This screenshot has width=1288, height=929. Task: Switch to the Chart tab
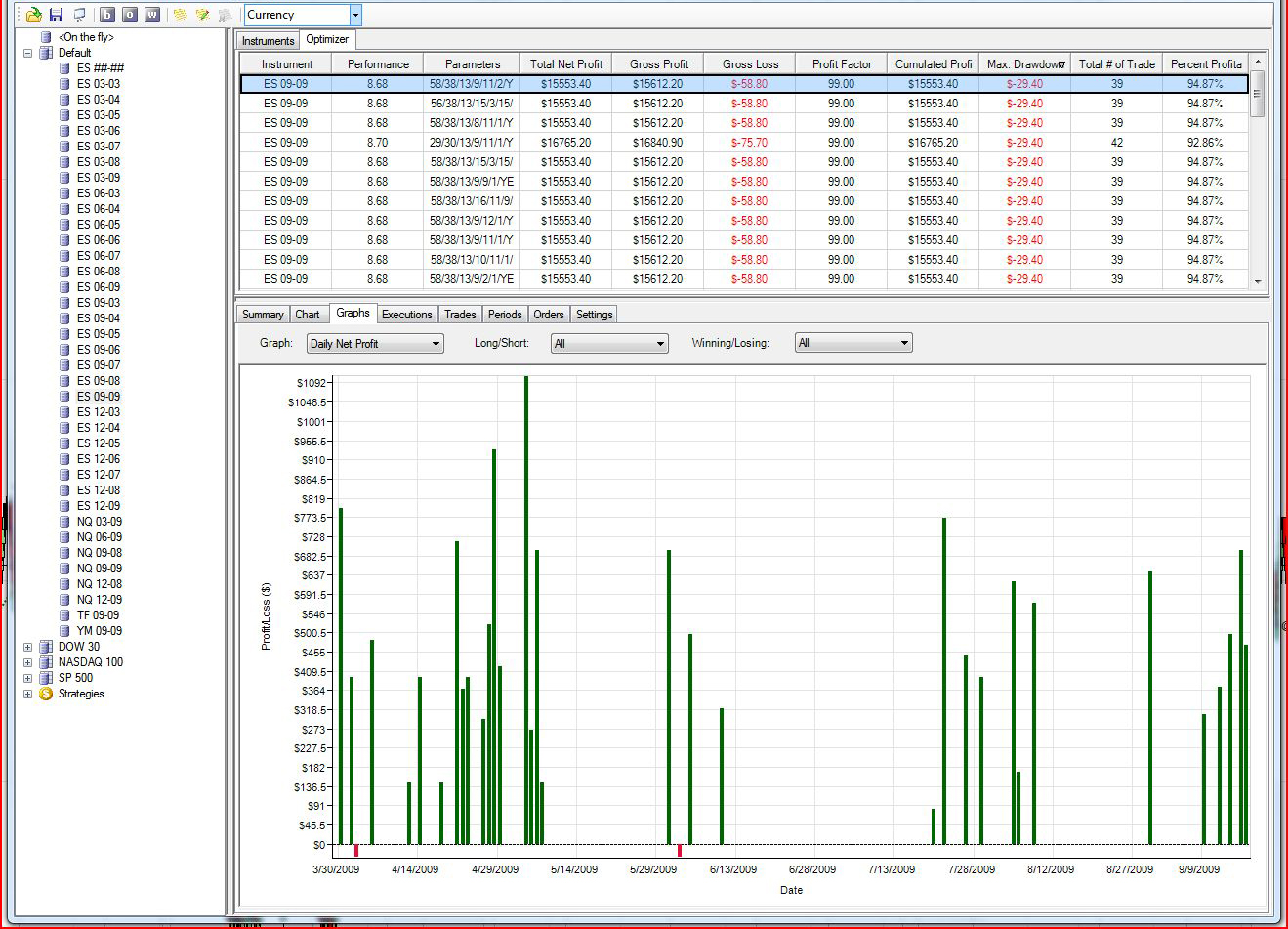[308, 315]
